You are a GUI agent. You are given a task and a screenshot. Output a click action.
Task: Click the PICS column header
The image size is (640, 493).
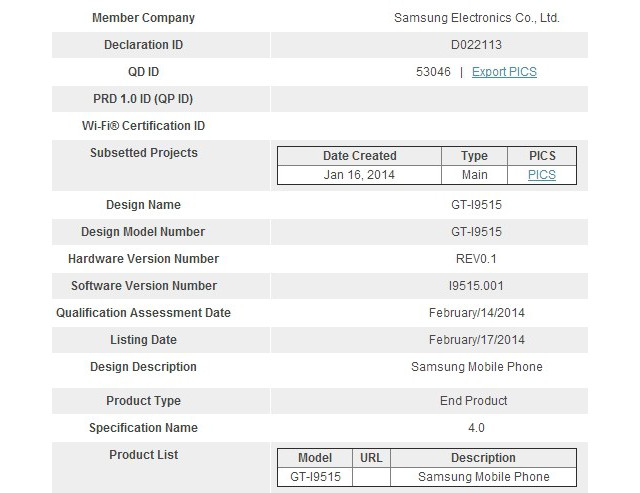(x=542, y=156)
